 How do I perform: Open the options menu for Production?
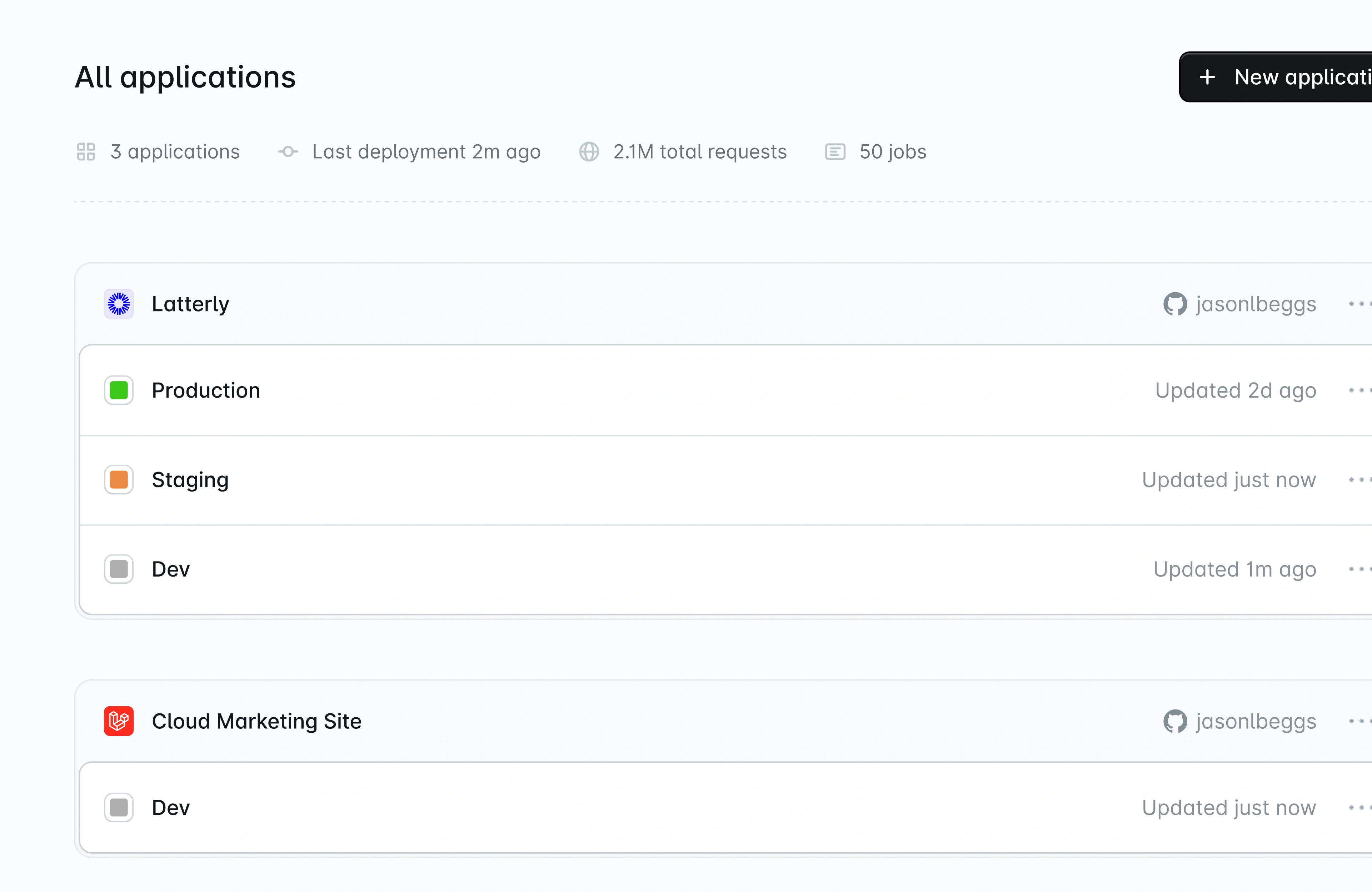1363,390
